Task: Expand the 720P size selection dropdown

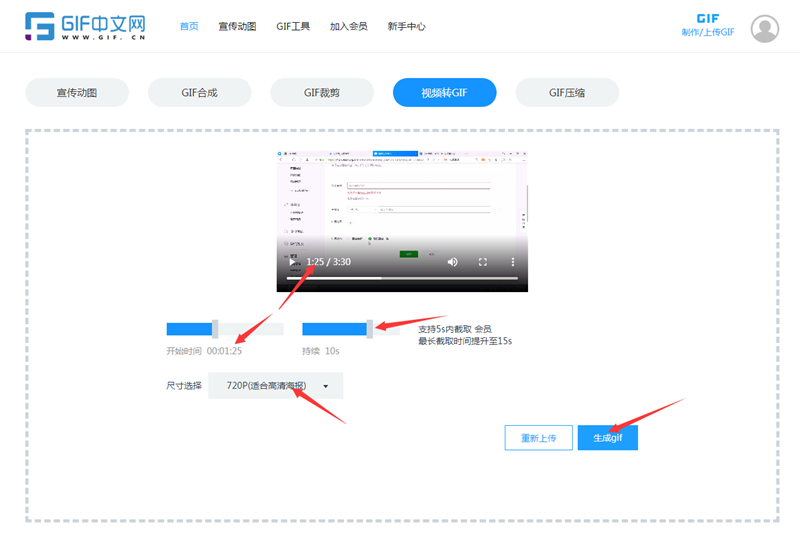Action: 276,385
